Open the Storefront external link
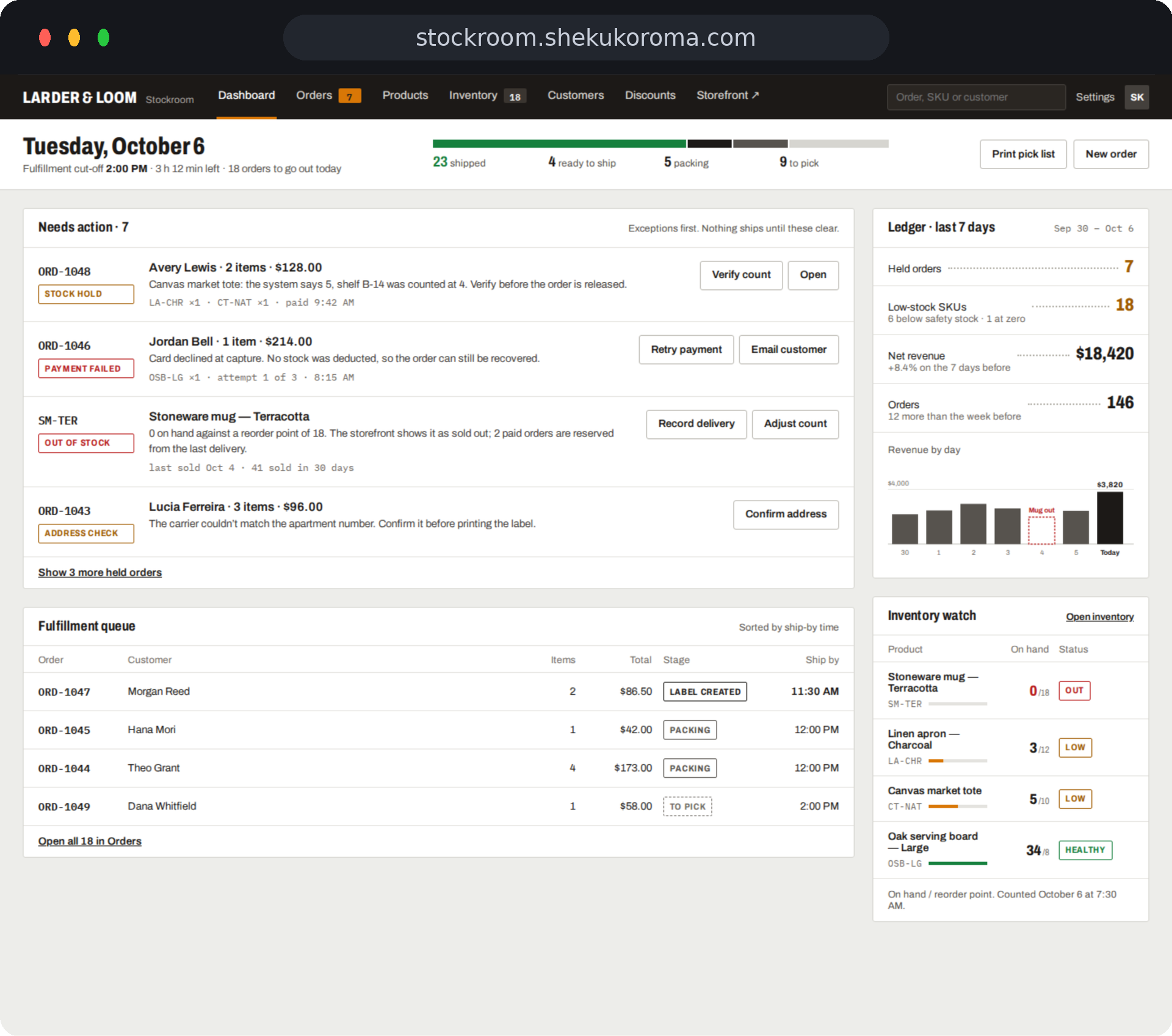The height and width of the screenshot is (1036, 1172). [728, 95]
